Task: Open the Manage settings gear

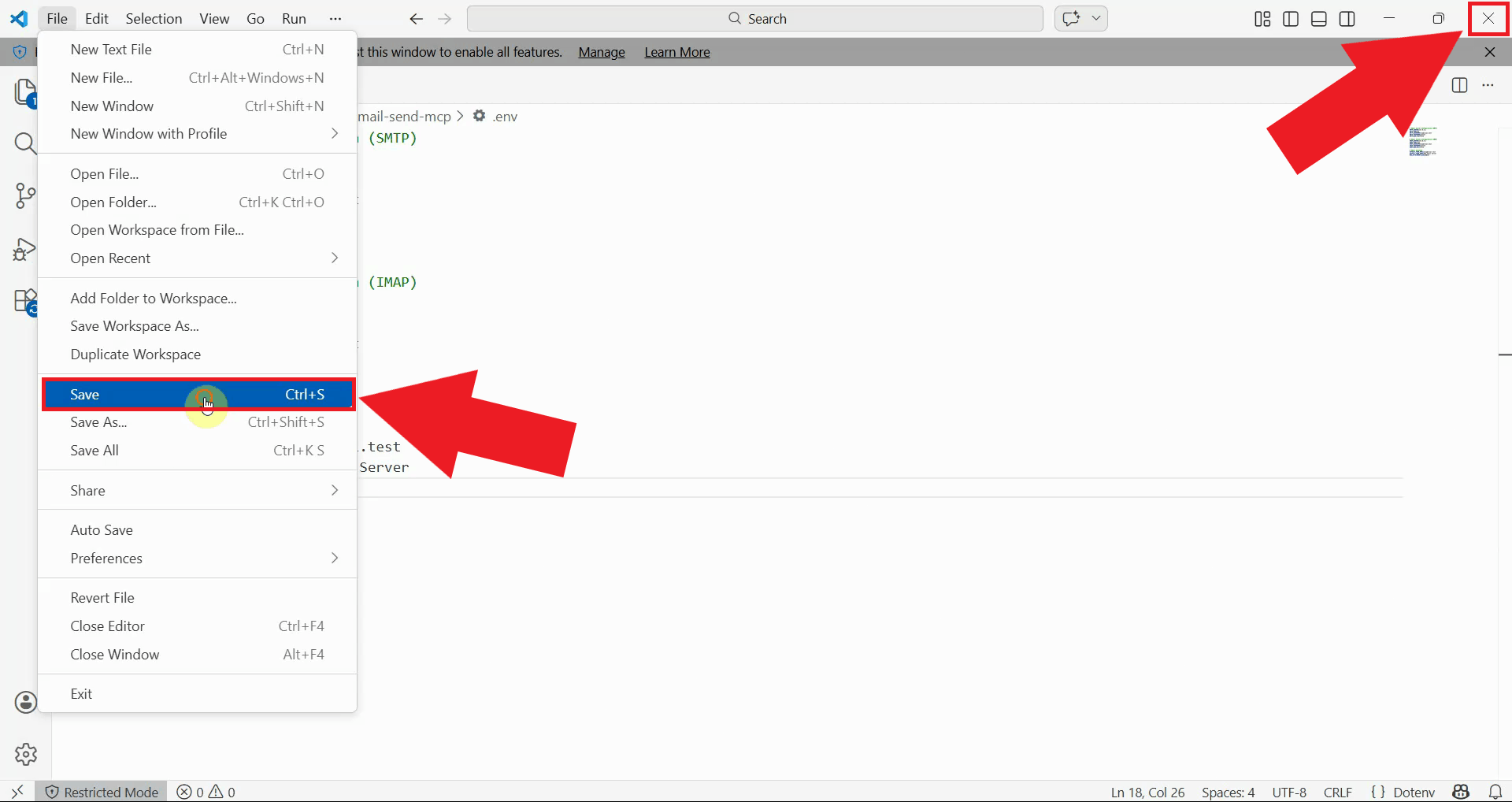Action: [25, 754]
